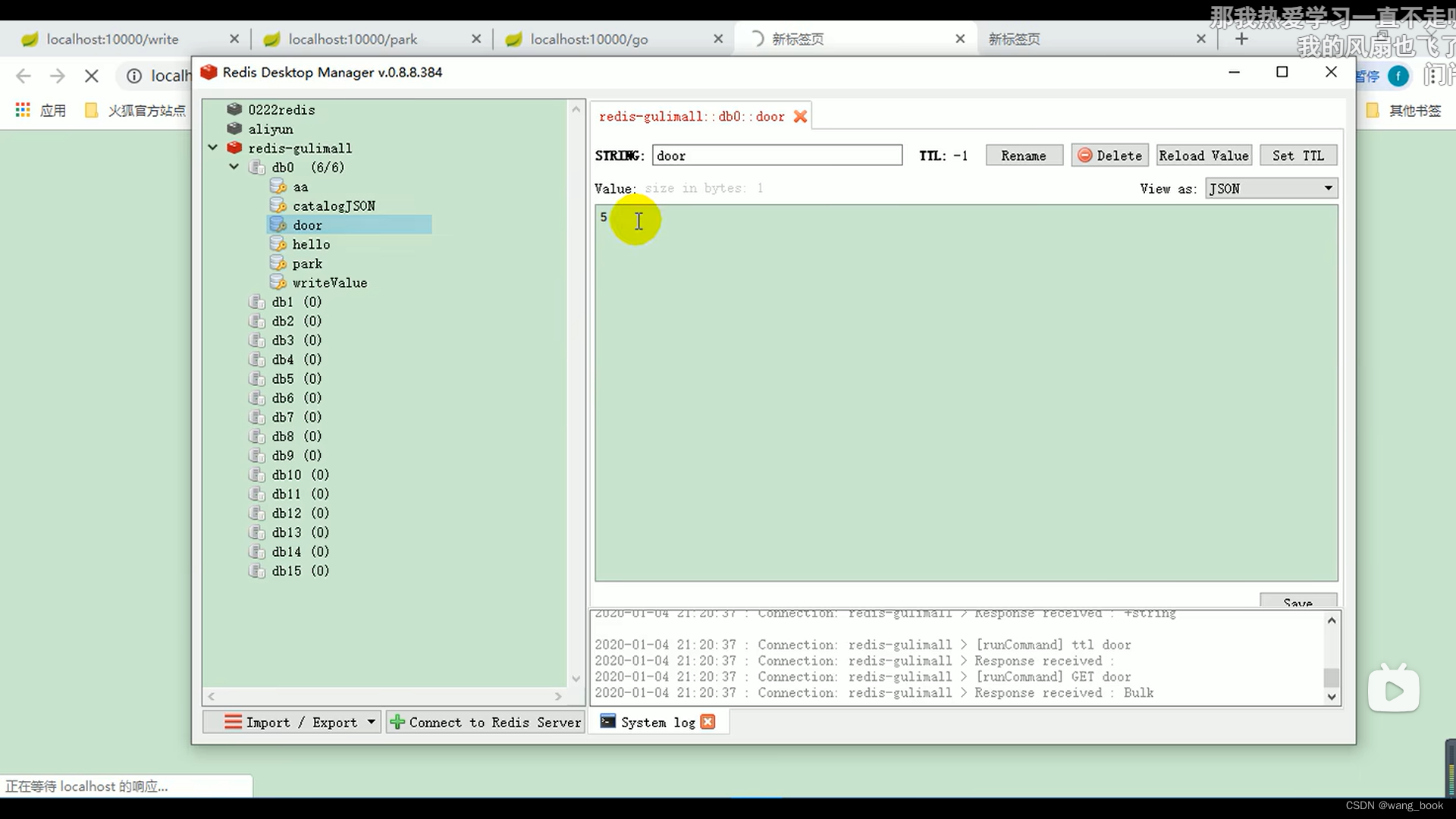Click the db0 database icon

point(257,167)
